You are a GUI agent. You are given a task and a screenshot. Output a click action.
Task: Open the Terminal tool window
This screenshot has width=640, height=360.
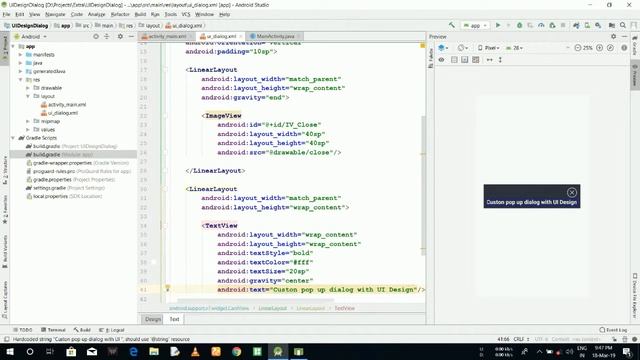pyautogui.click(x=53, y=330)
